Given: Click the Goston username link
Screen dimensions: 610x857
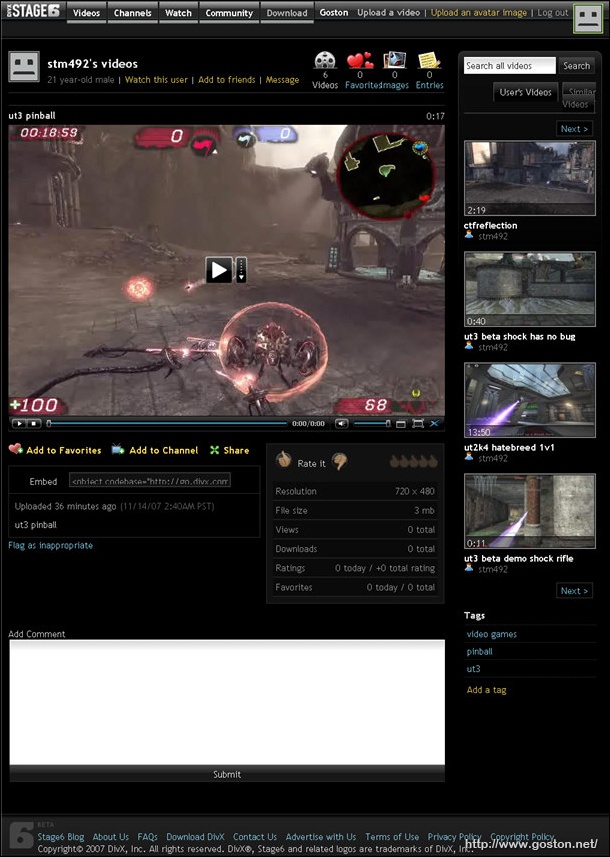Looking at the screenshot, I should [333, 13].
